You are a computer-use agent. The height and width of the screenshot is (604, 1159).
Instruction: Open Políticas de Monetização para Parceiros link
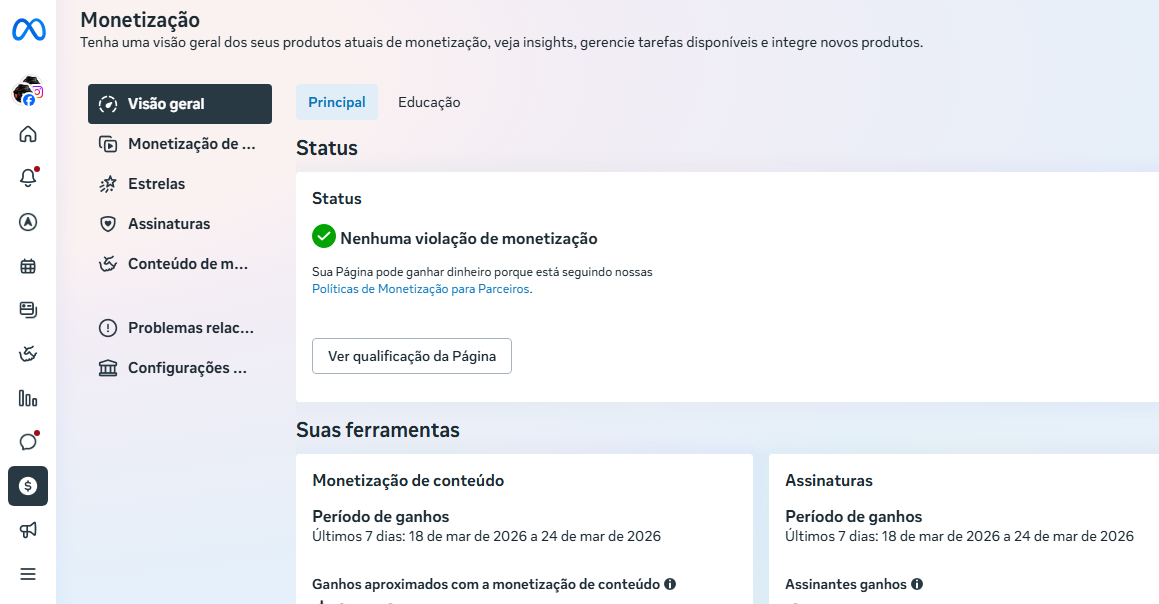click(421, 289)
